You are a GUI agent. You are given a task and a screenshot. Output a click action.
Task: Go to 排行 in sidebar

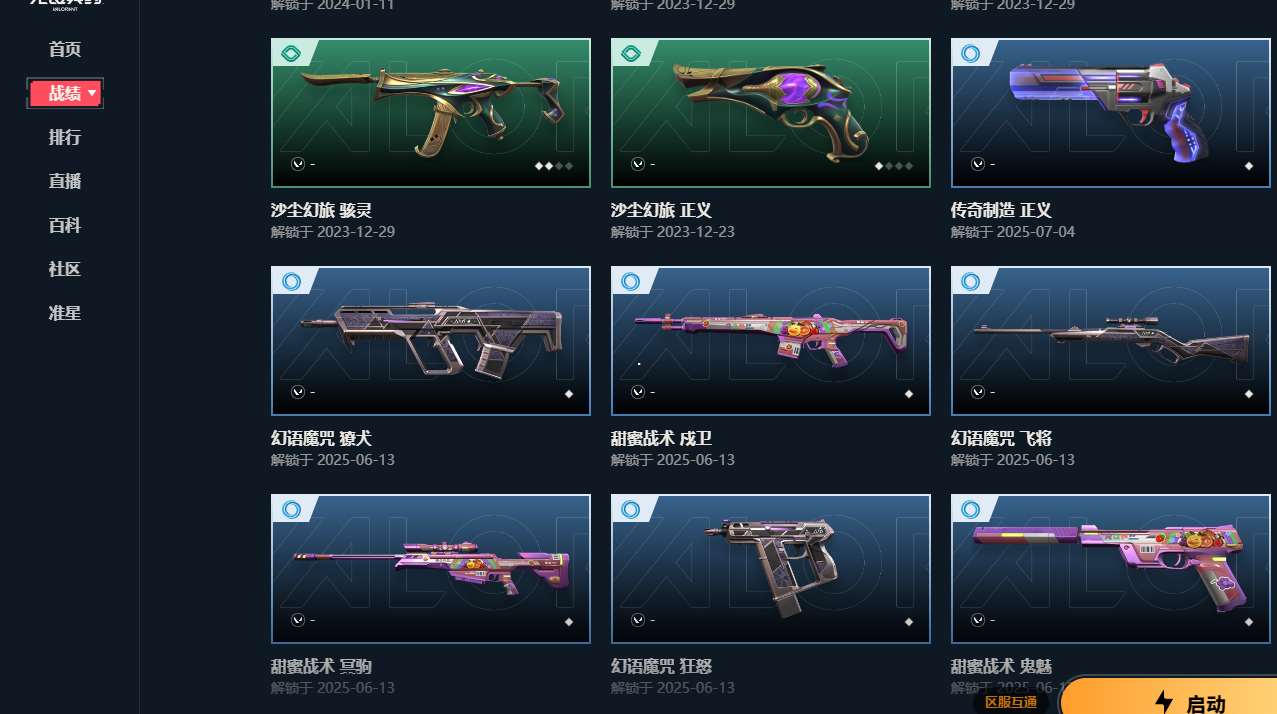[65, 137]
